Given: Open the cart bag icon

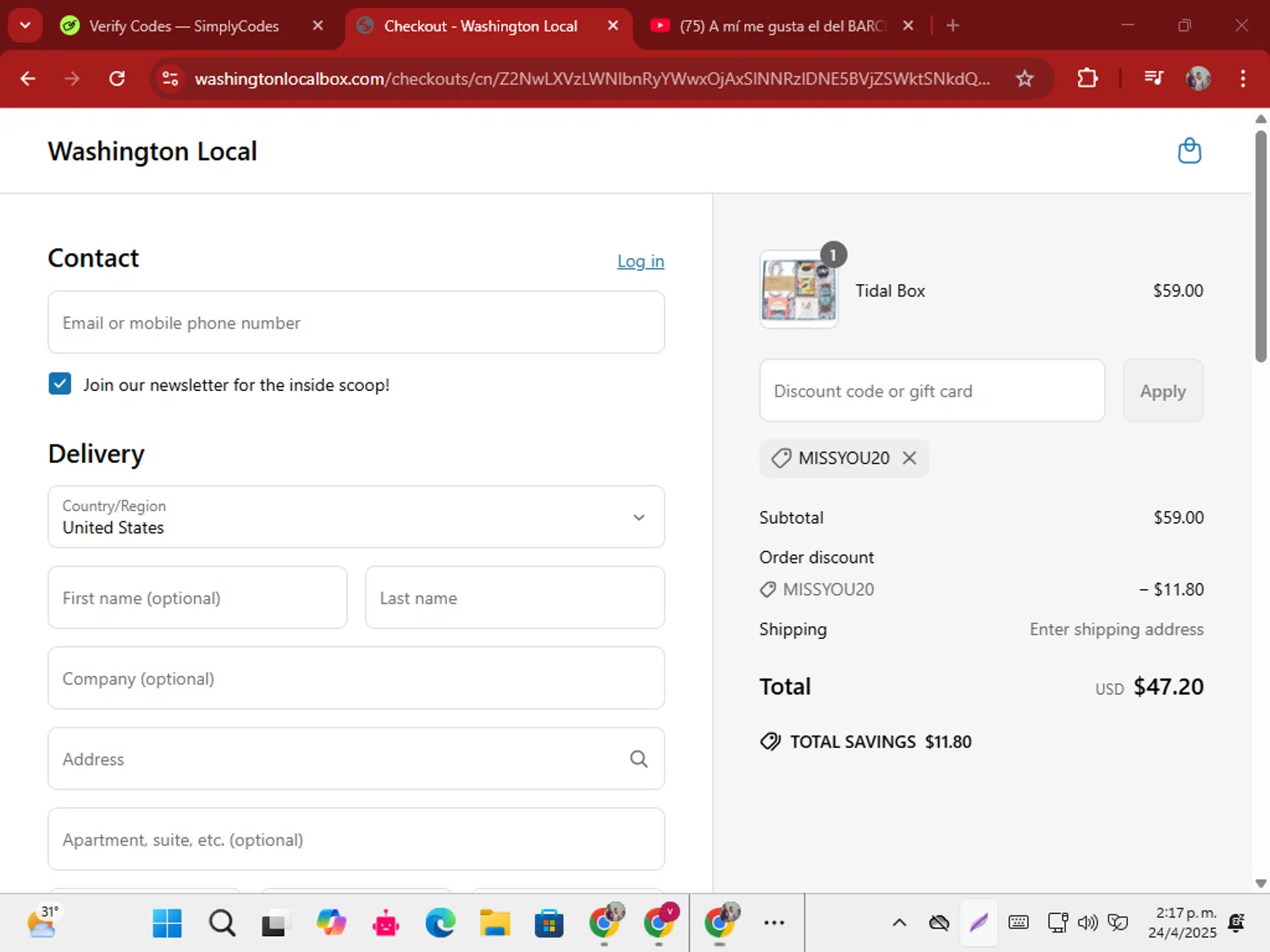Looking at the screenshot, I should 1190,151.
